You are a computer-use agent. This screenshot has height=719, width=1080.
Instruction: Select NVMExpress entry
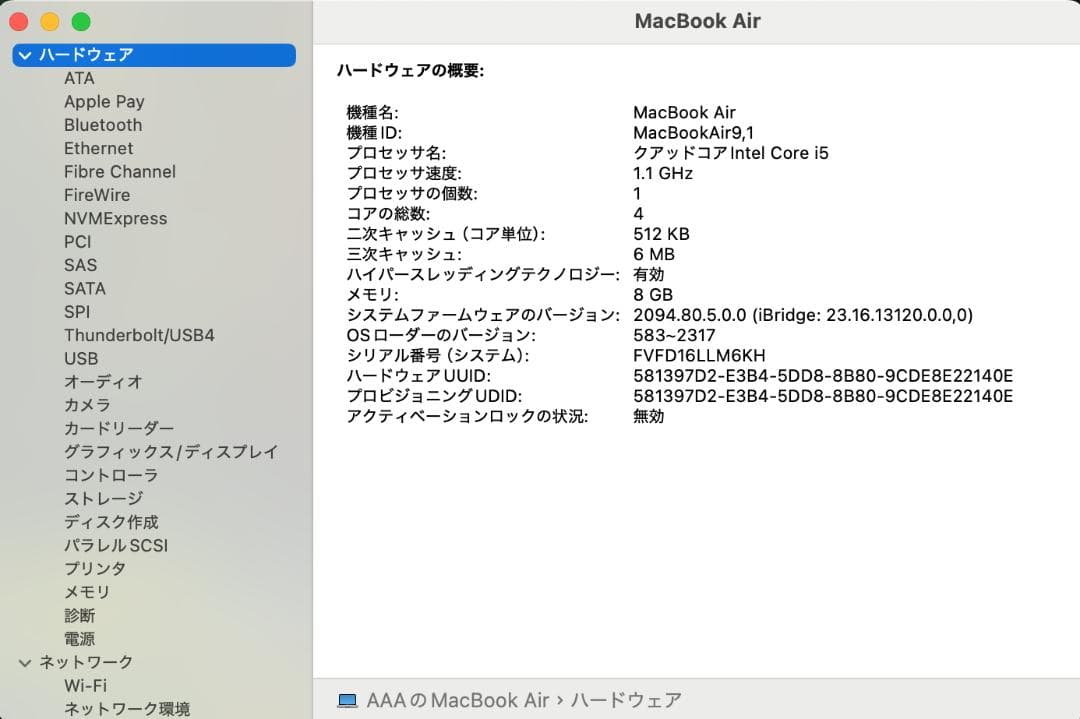[x=116, y=219]
